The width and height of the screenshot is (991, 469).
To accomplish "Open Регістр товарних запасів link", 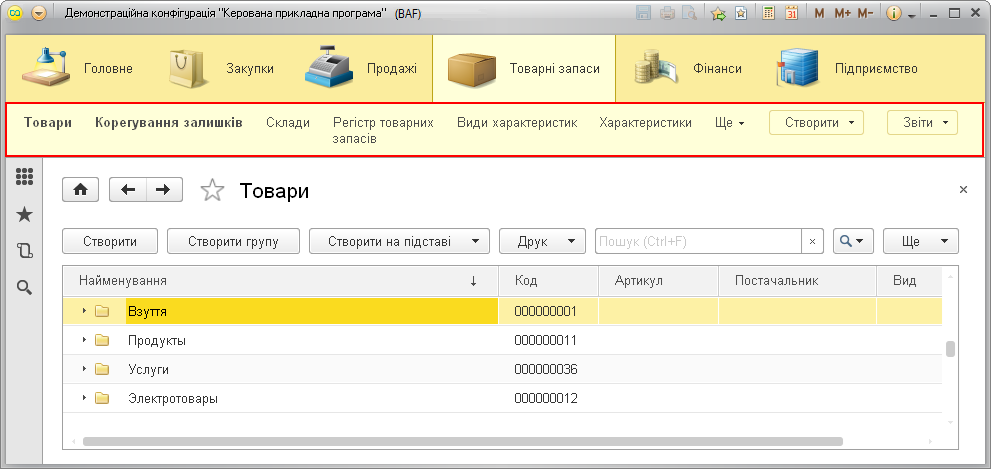I will click(x=383, y=130).
